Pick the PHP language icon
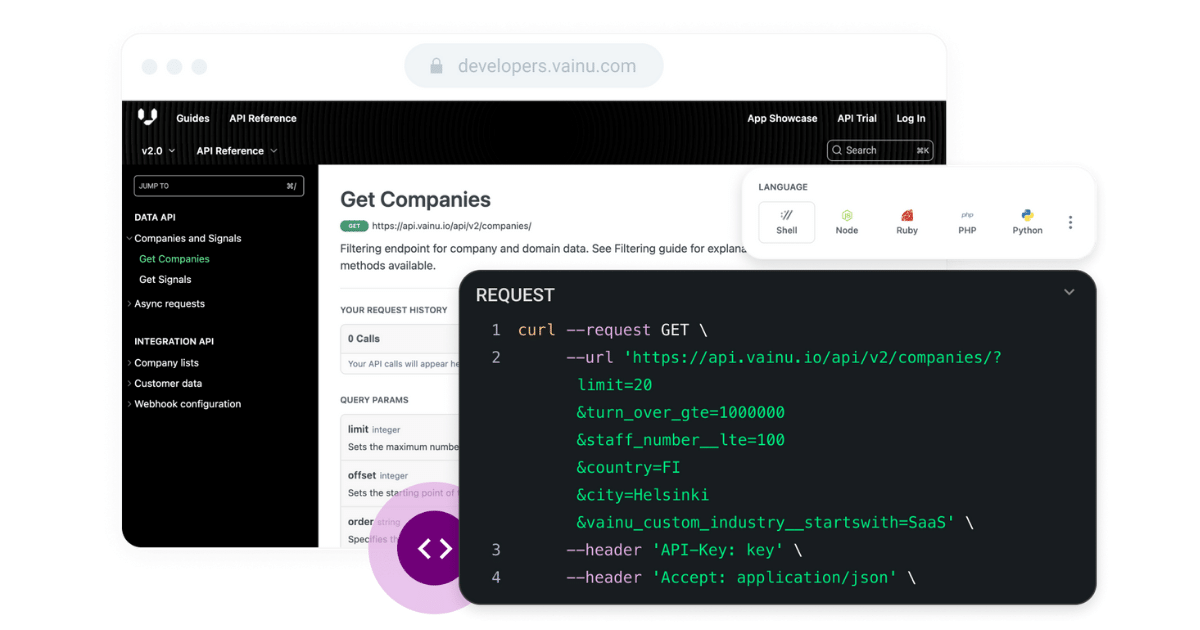Screen dimensions: 1200x630 click(x=967, y=215)
